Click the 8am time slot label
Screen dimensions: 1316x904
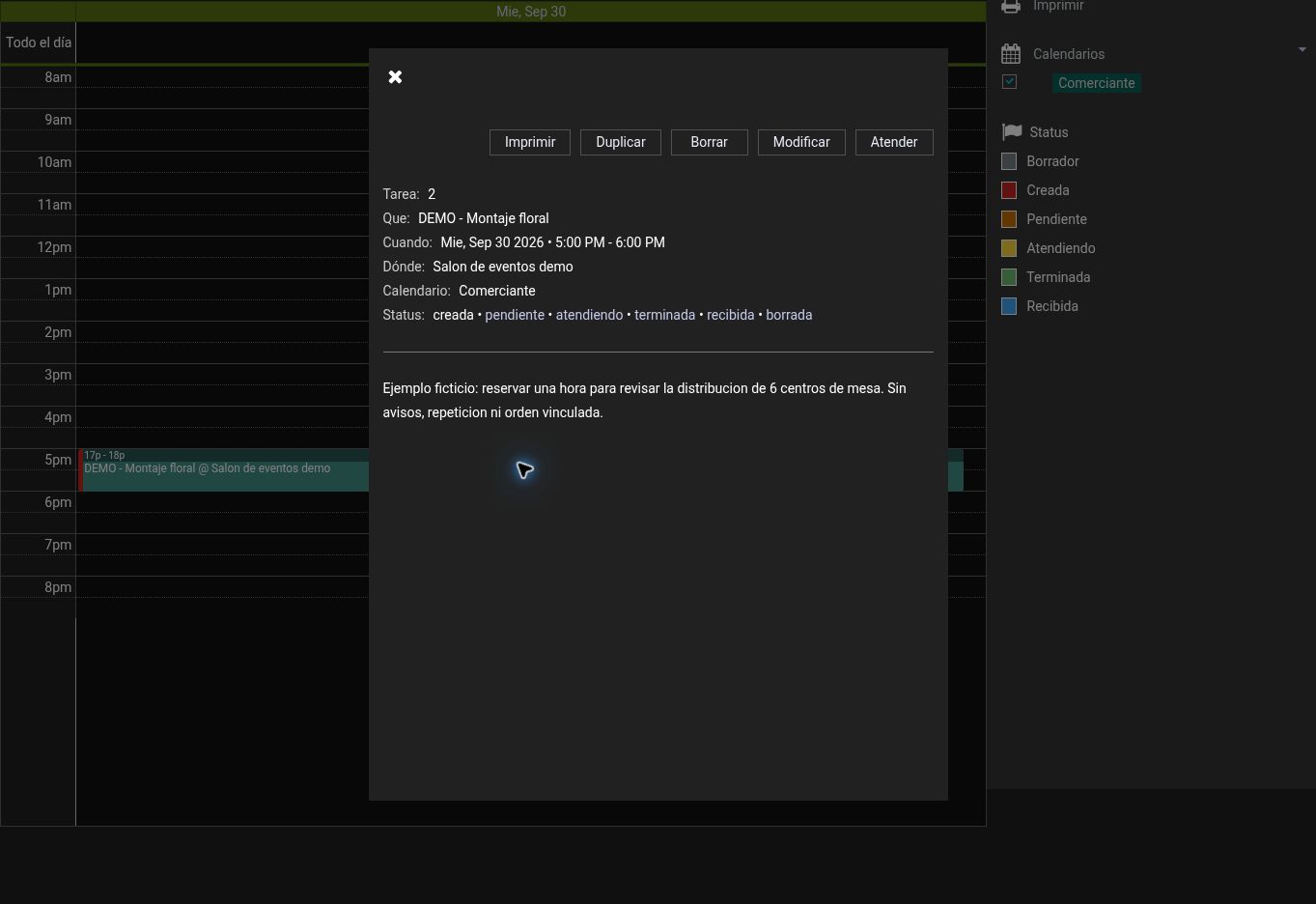tap(58, 77)
